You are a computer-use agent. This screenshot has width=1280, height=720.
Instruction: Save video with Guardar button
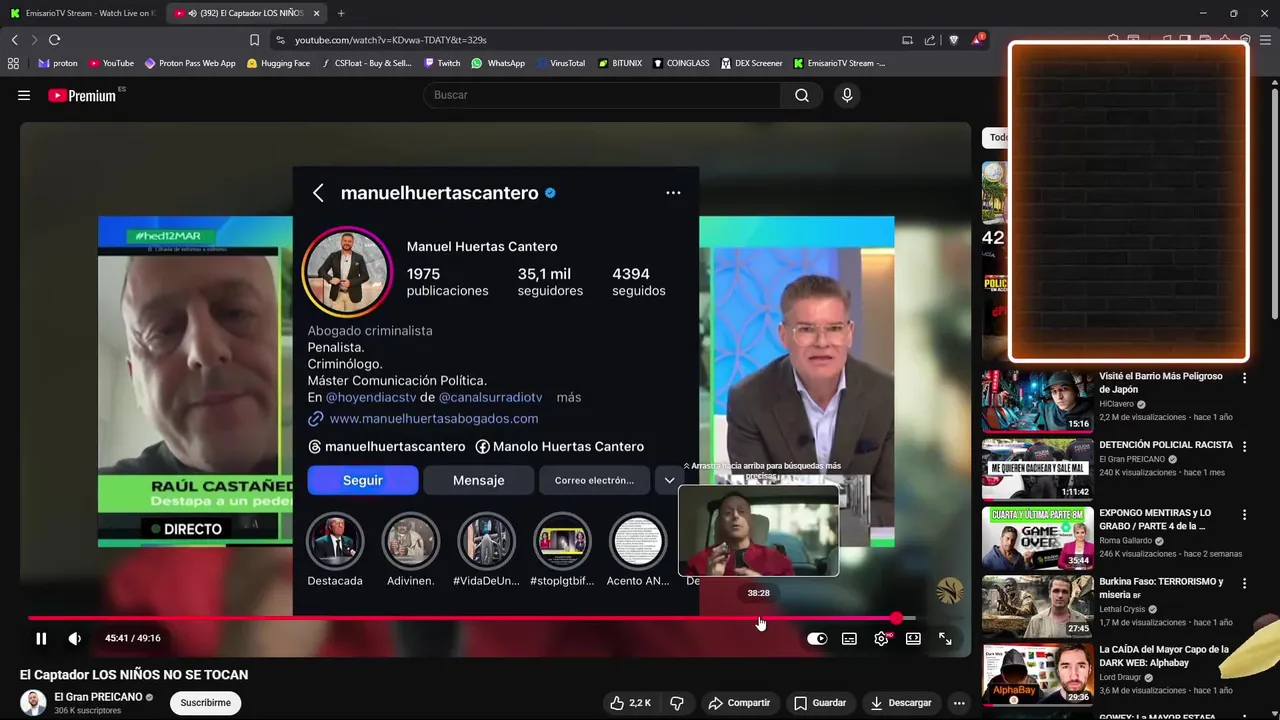820,703
